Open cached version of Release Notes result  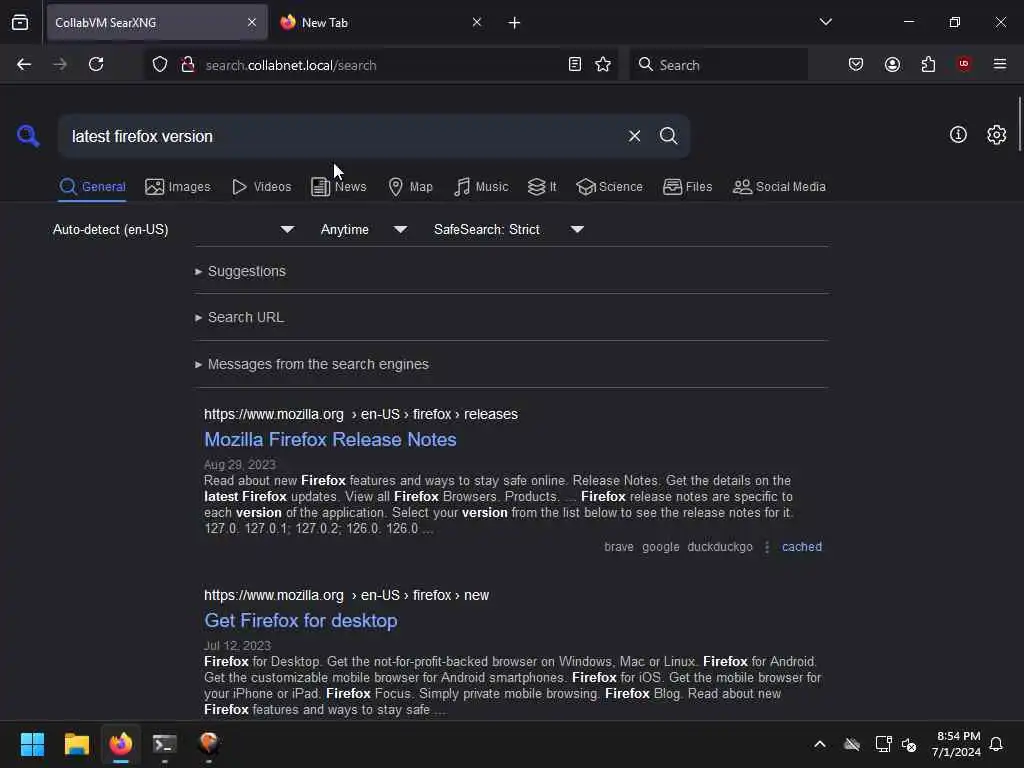tap(801, 547)
